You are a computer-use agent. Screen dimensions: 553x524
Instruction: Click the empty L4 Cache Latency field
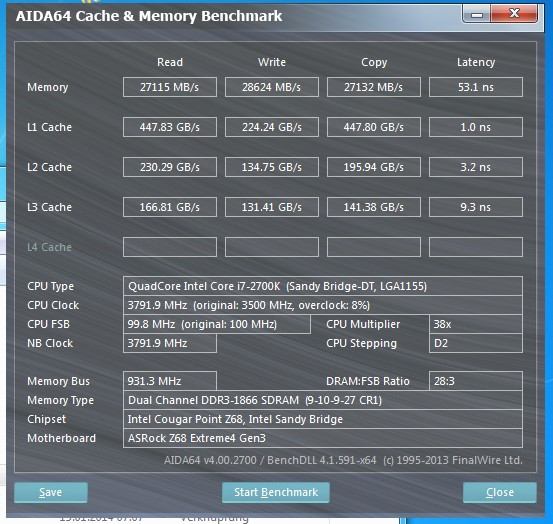coord(476,247)
